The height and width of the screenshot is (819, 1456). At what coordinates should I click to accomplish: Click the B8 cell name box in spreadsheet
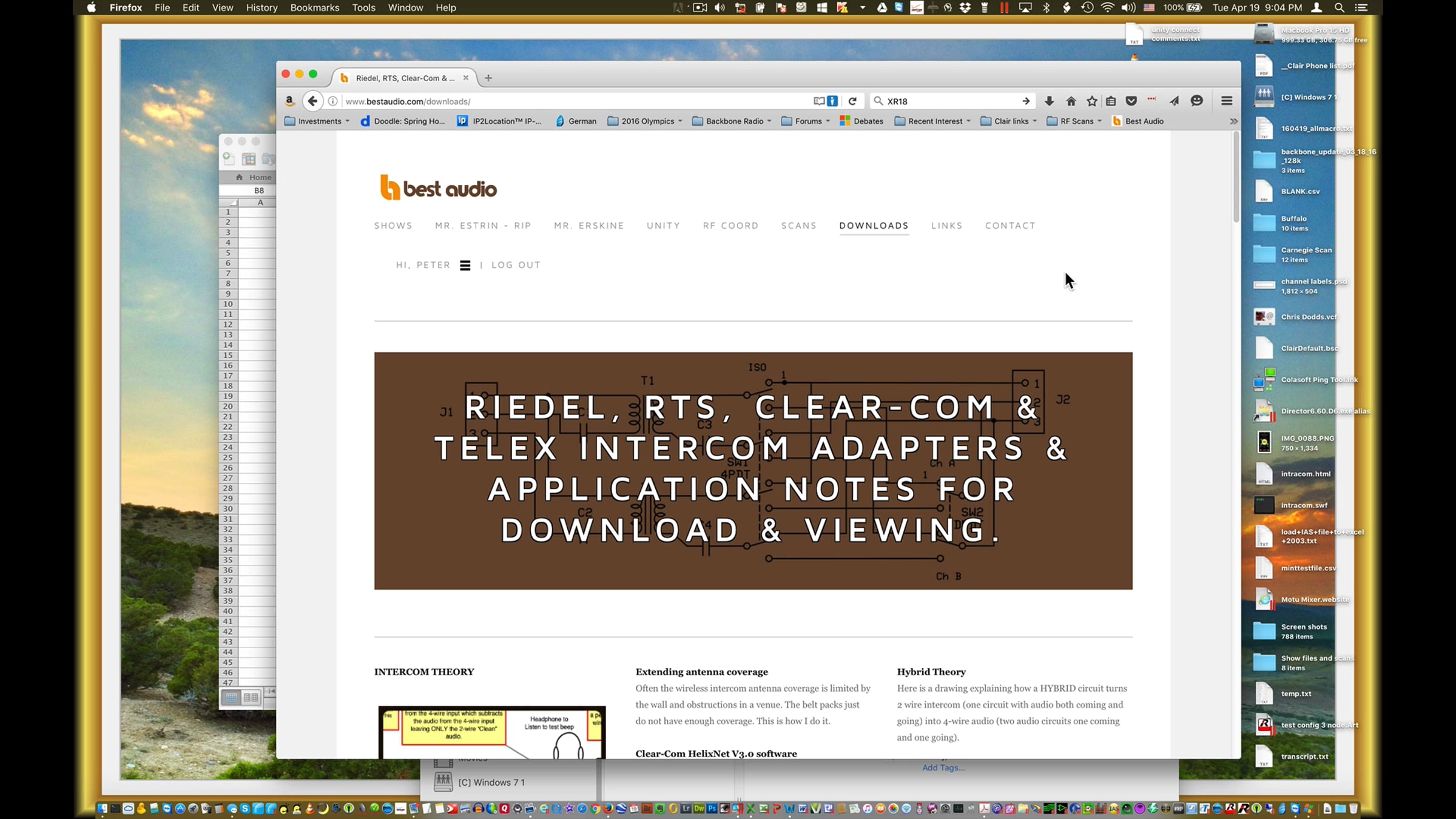(258, 190)
